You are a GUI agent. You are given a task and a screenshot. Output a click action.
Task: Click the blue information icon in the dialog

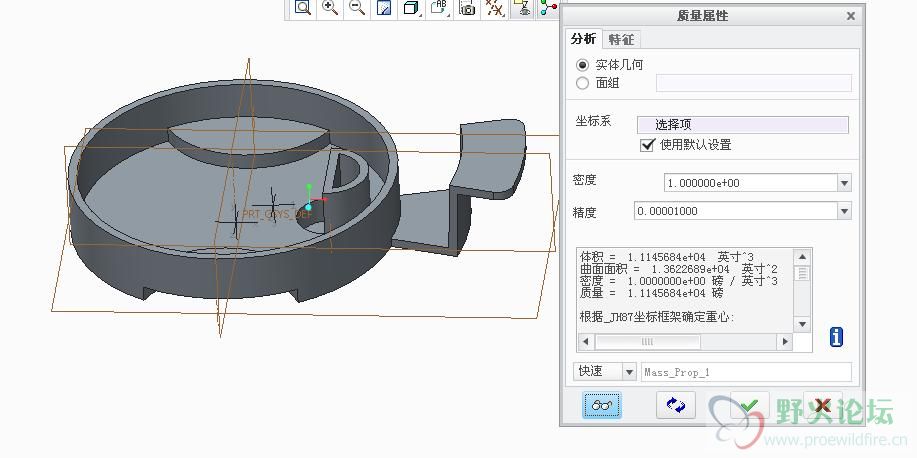click(x=837, y=336)
